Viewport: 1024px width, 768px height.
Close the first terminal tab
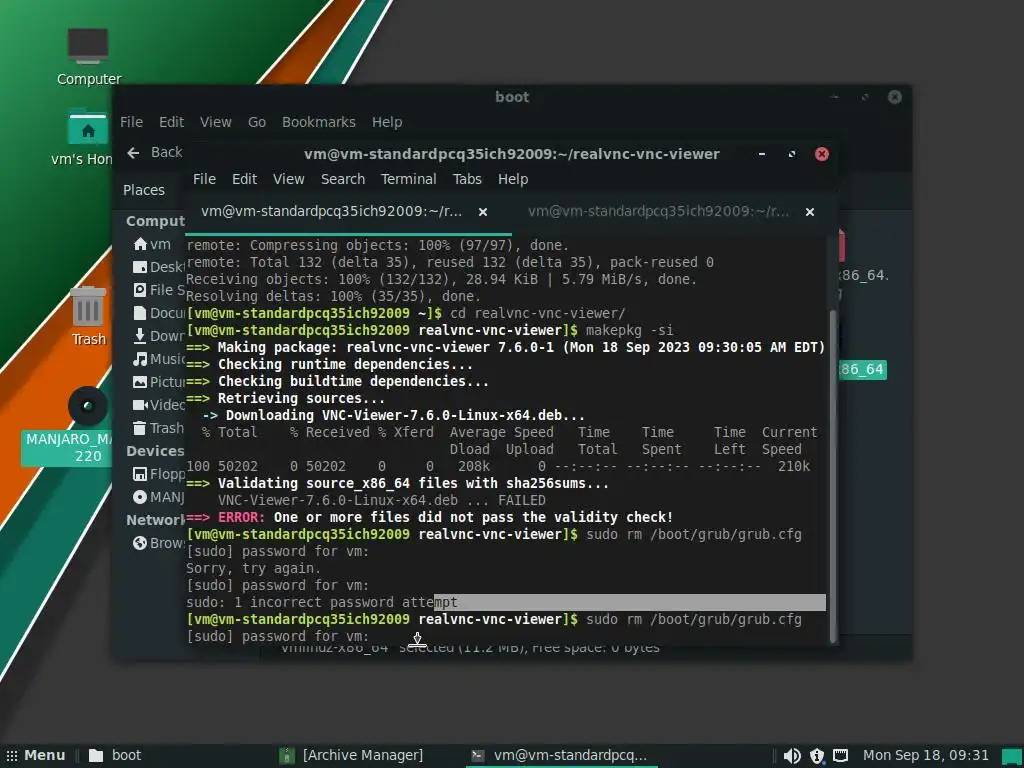483,212
